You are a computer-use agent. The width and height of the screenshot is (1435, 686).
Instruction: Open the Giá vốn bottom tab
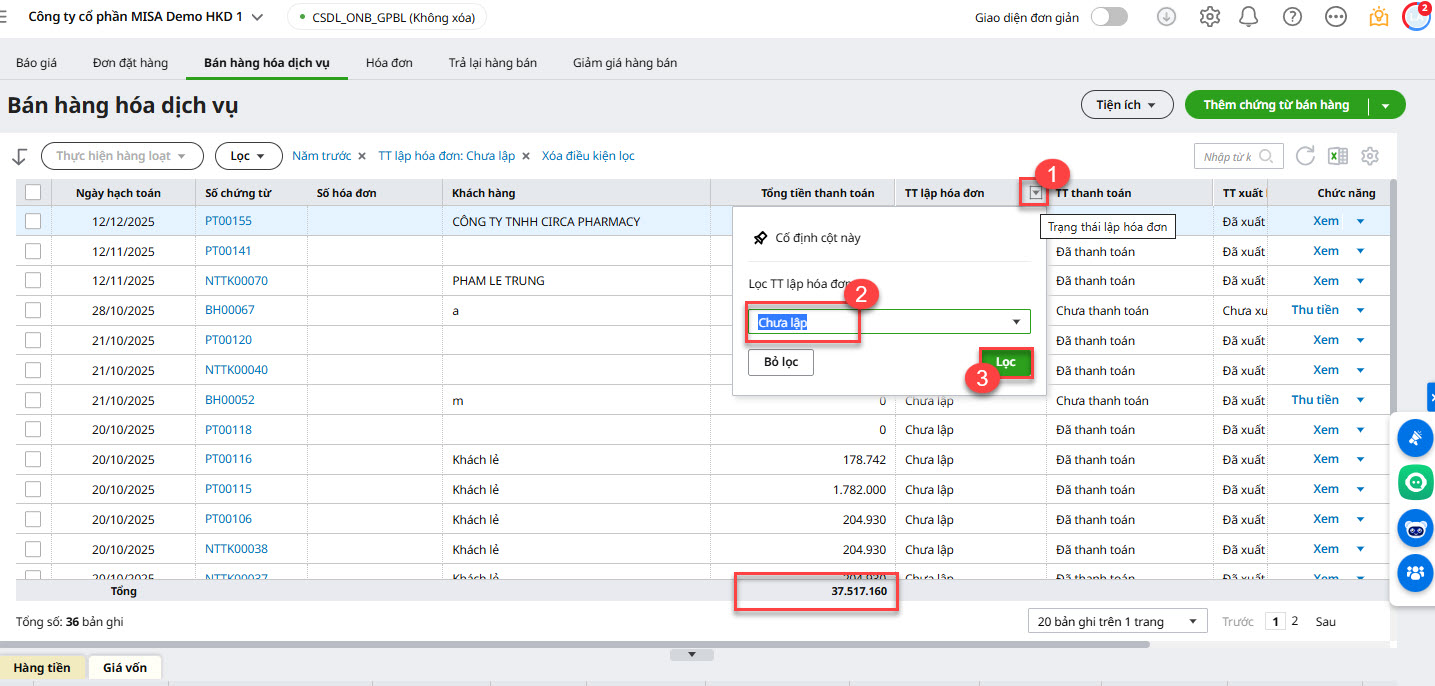pos(125,668)
